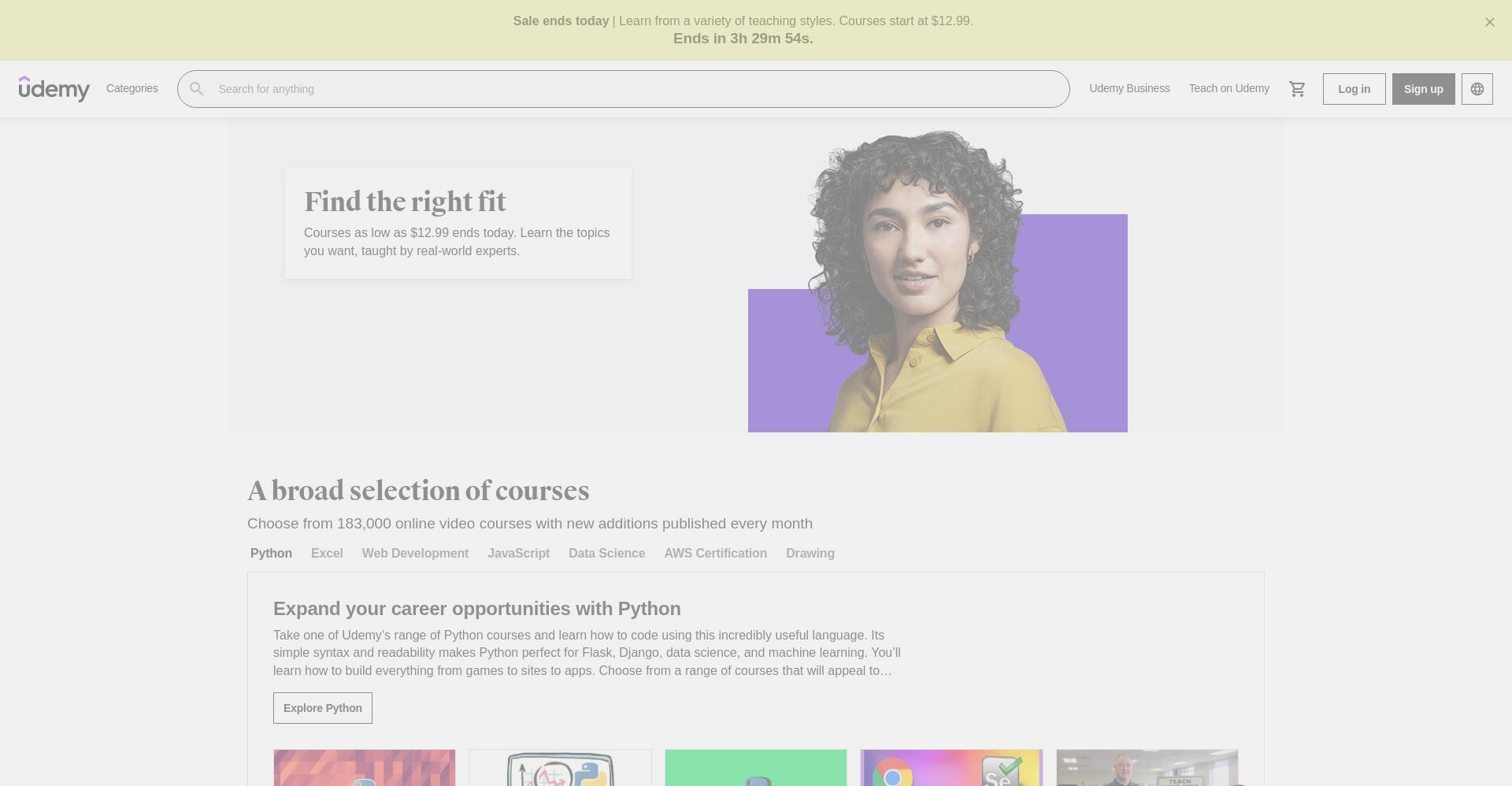Switch to the AWS Certification tab
The height and width of the screenshot is (786, 1512).
click(x=715, y=554)
